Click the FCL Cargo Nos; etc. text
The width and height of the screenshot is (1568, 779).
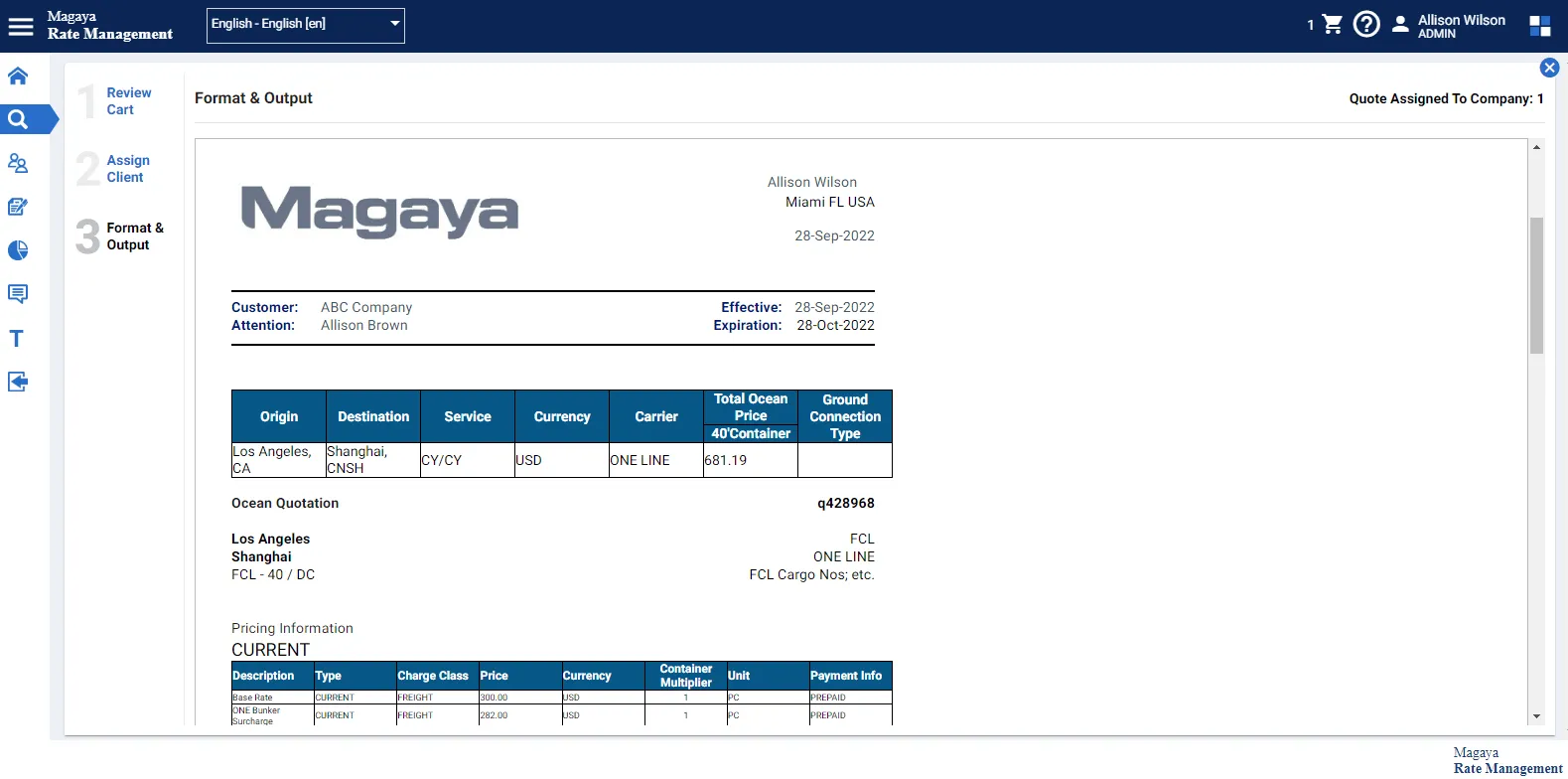pos(812,574)
